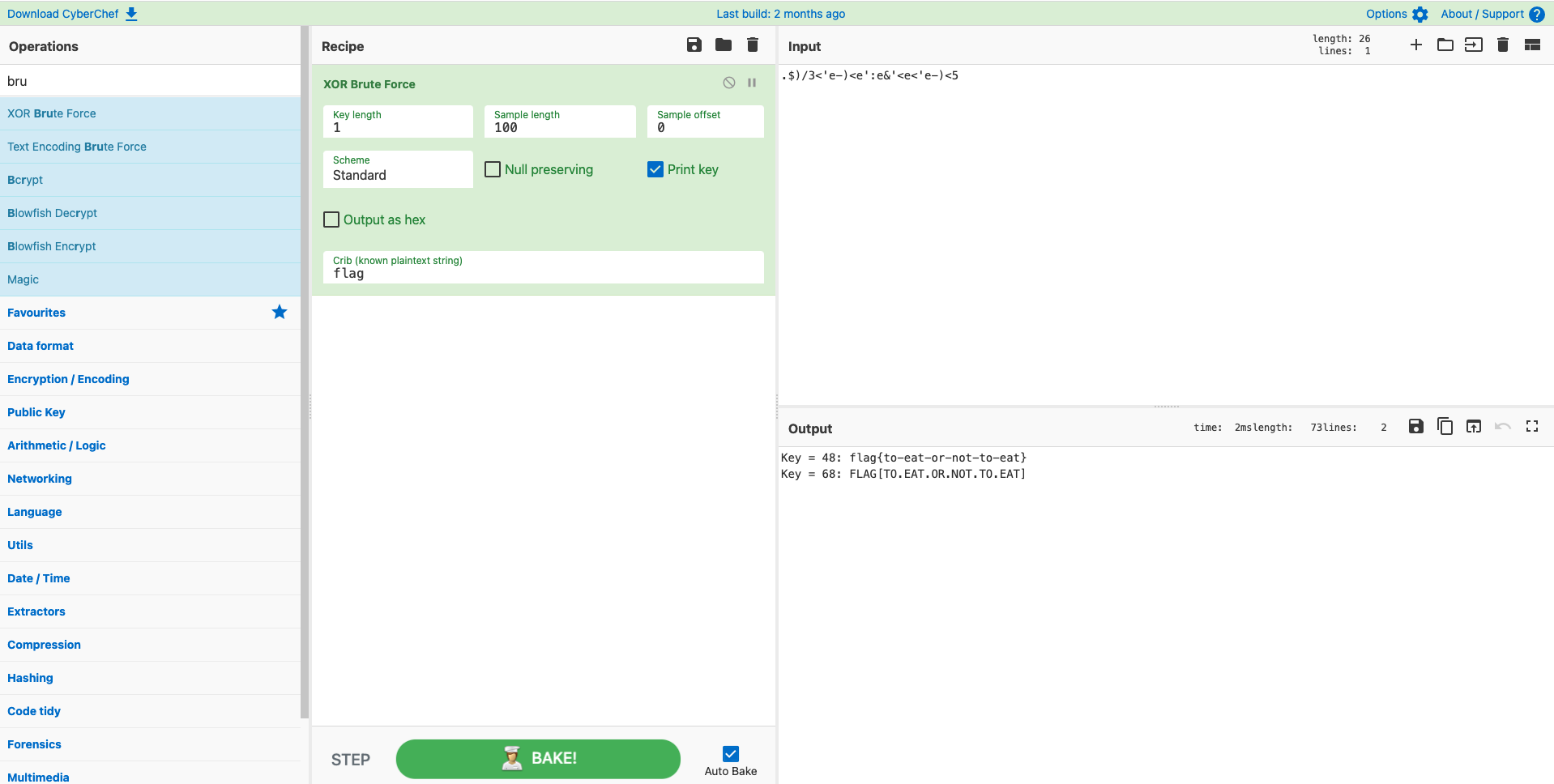Maximise the output pane
1554x784 pixels.
[1531, 427]
